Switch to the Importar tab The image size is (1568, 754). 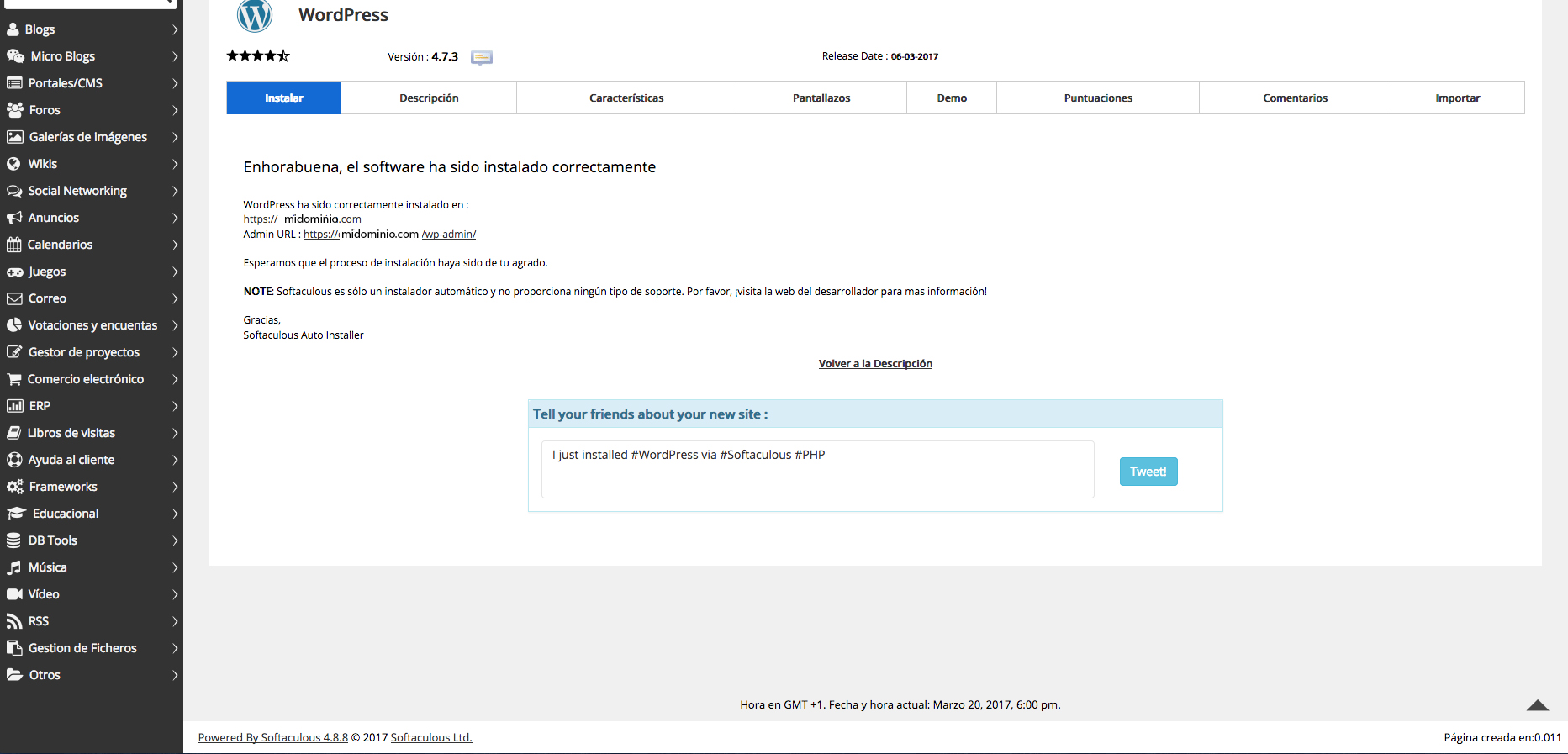coord(1458,98)
